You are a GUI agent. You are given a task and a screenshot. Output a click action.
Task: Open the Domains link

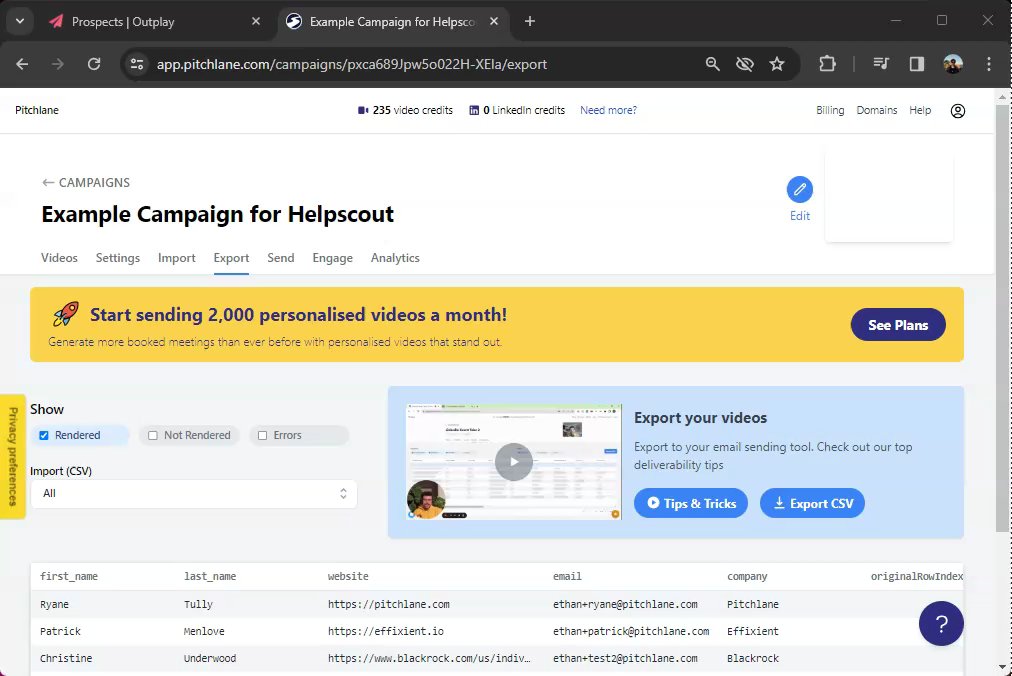tap(876, 110)
